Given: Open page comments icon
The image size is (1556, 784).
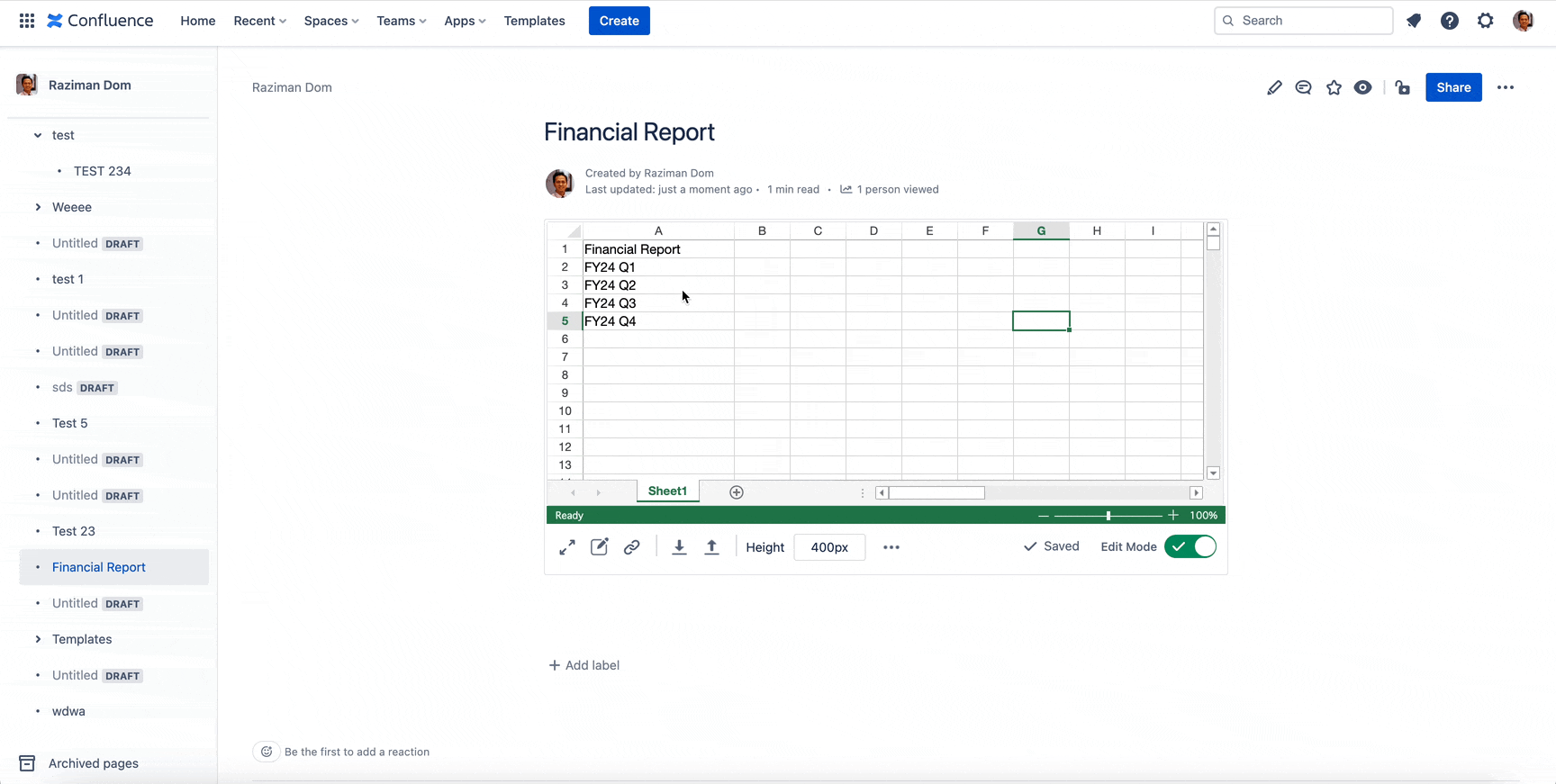Looking at the screenshot, I should click(x=1303, y=87).
